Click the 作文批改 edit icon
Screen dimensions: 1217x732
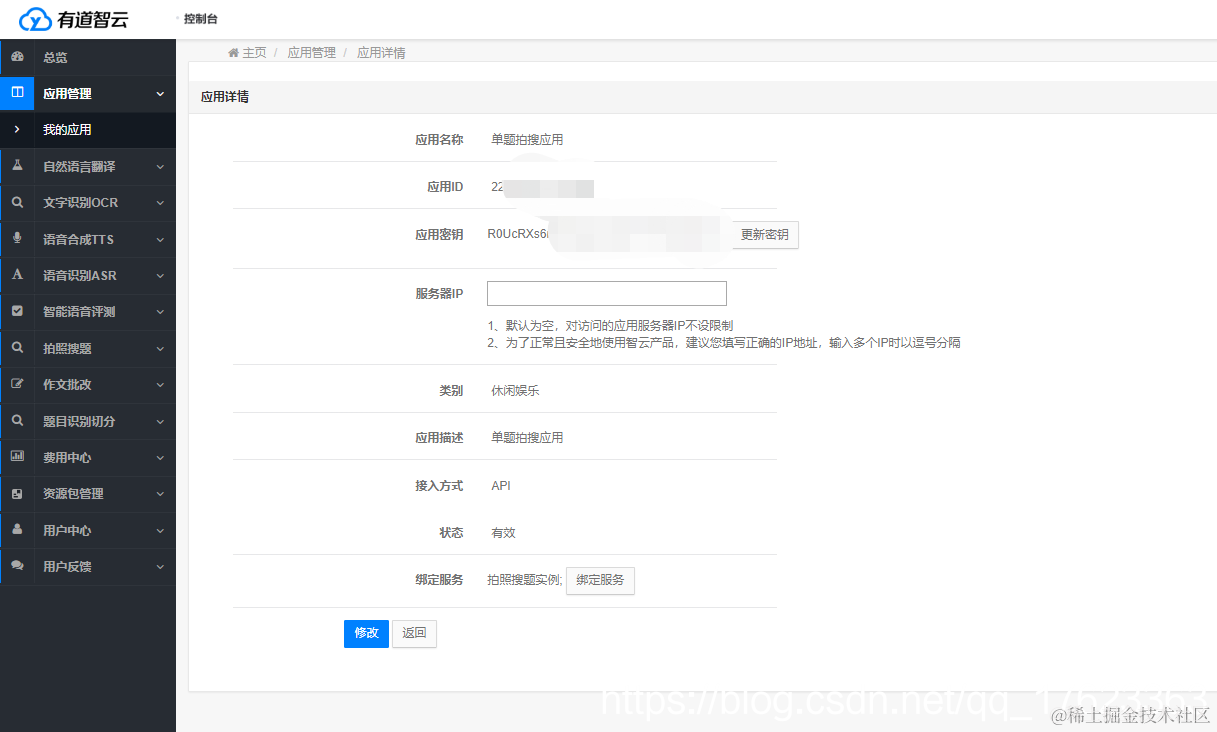pos(16,385)
